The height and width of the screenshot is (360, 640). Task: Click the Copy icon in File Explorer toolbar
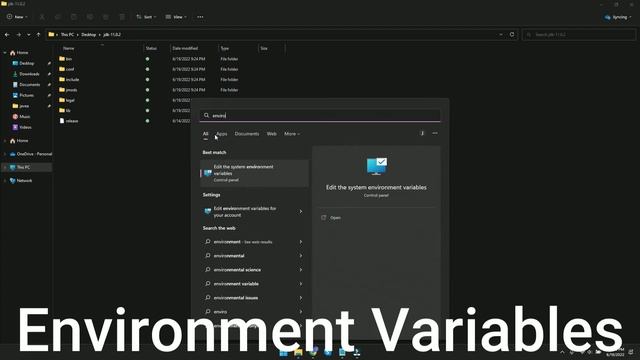tap(58, 17)
